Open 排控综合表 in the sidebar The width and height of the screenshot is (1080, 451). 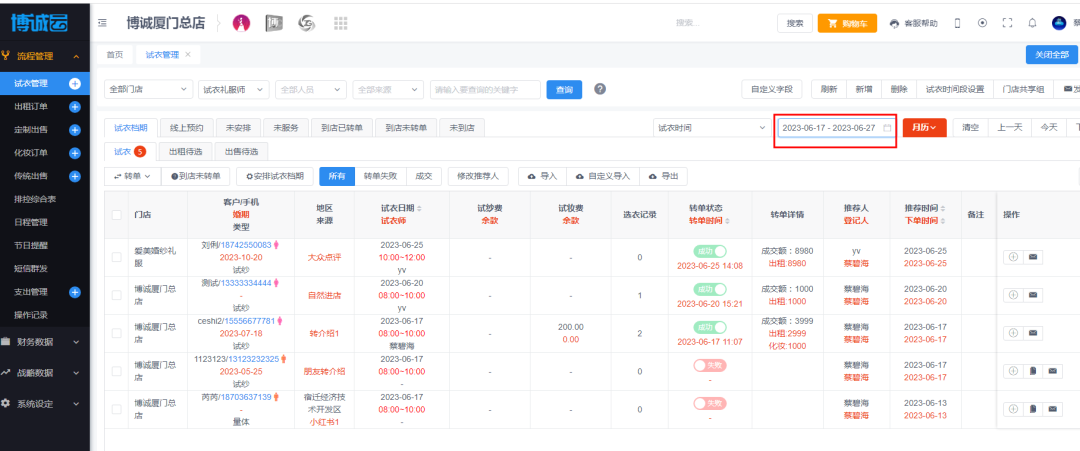tap(35, 200)
